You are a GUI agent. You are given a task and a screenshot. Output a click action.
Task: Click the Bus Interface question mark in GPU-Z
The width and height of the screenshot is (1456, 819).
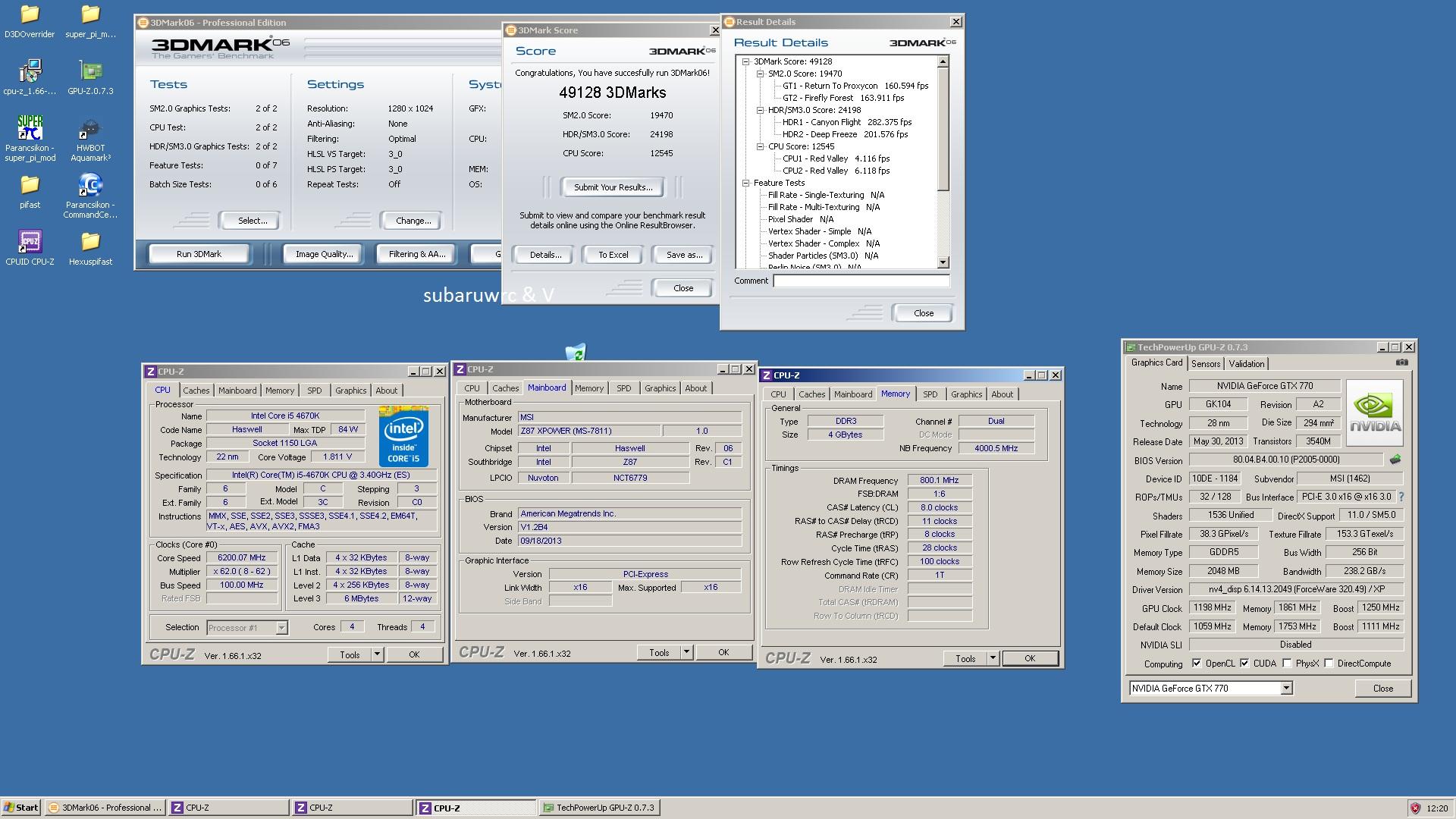[1401, 497]
